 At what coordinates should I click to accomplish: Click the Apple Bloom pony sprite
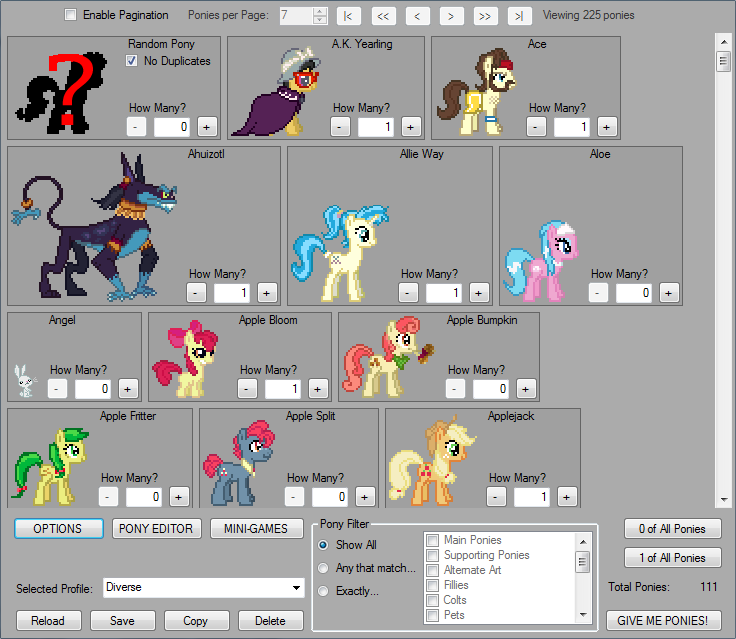coord(185,359)
